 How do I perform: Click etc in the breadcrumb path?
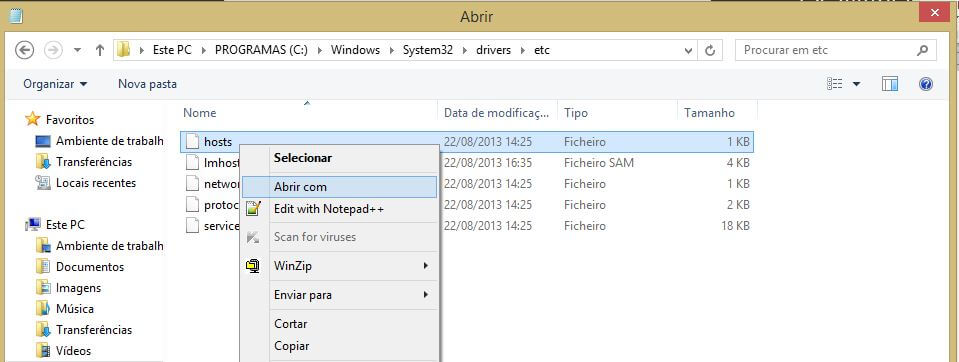(x=542, y=50)
